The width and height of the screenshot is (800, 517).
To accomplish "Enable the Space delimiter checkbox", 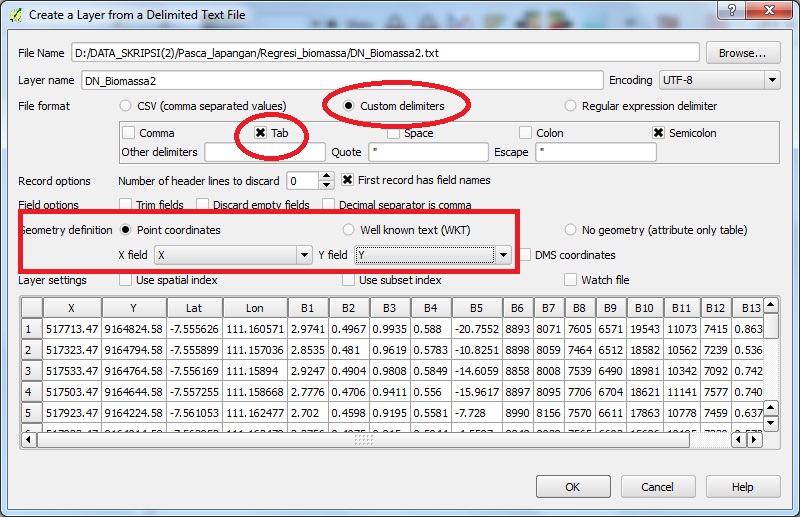I will [x=393, y=133].
